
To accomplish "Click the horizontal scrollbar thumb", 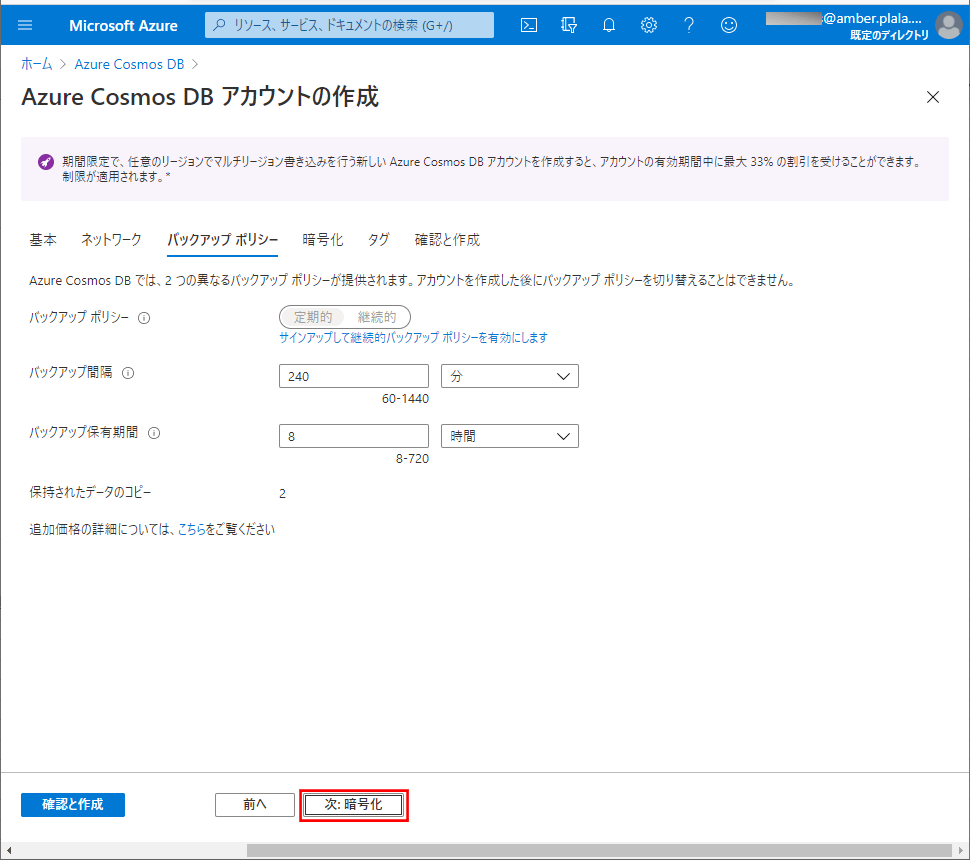I will click(599, 851).
